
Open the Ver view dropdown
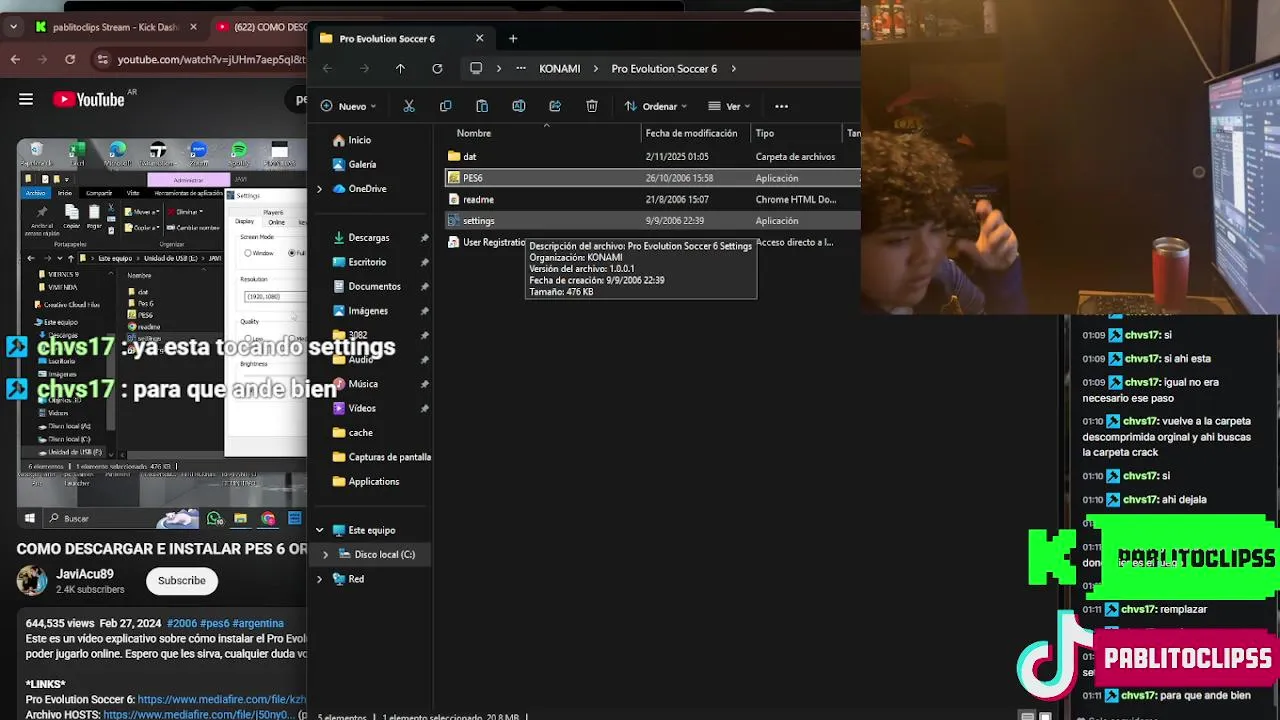[729, 106]
